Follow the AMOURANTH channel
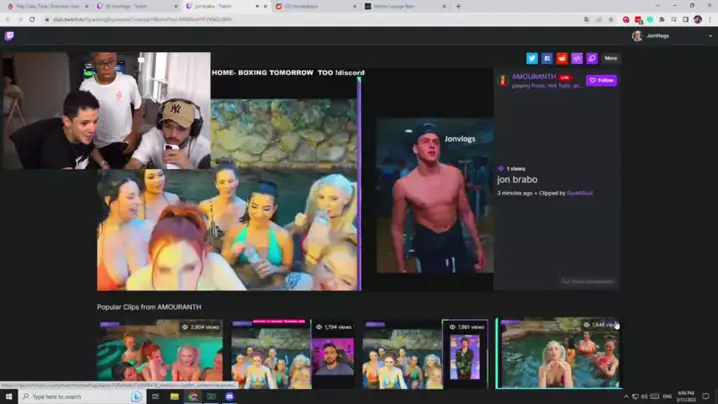Image resolution: width=718 pixels, height=404 pixels. pyautogui.click(x=602, y=80)
